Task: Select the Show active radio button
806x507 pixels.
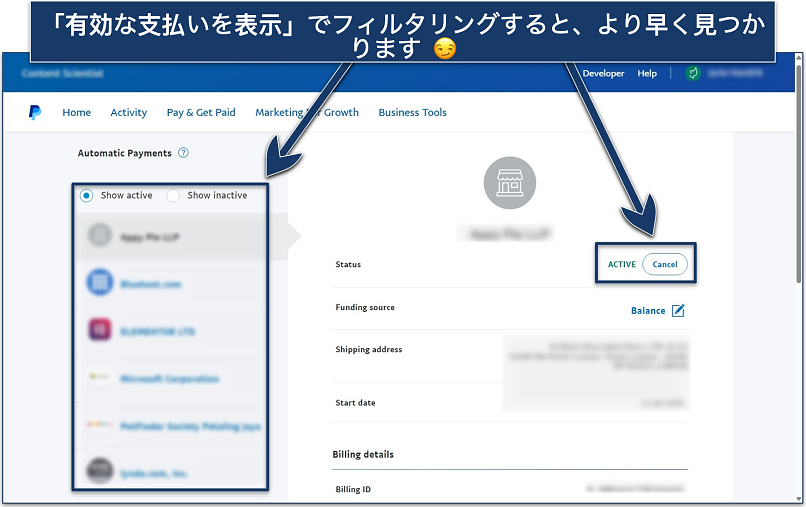Action: pos(87,196)
